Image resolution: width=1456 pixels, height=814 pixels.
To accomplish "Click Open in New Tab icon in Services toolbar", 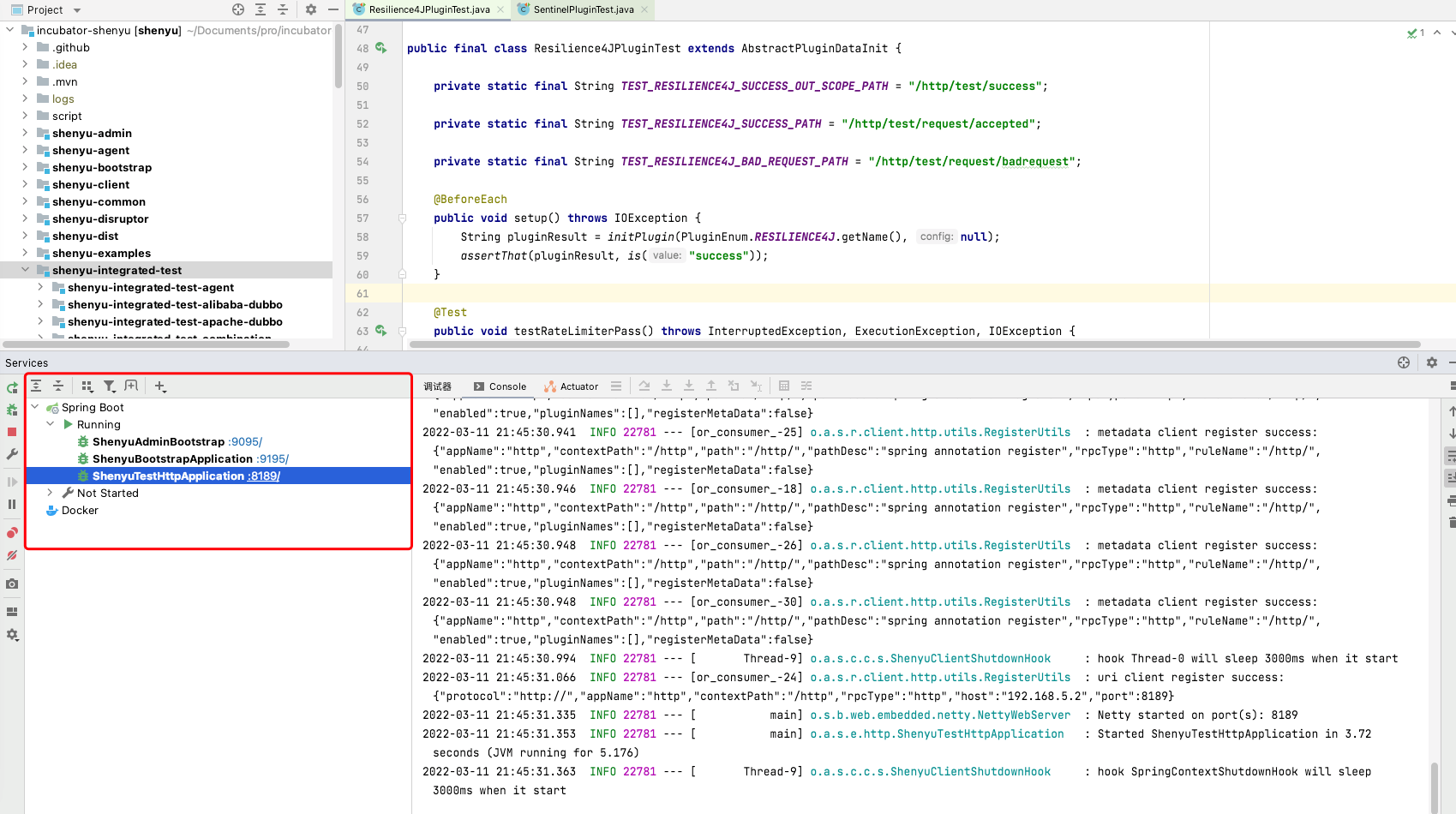I will coord(131,386).
